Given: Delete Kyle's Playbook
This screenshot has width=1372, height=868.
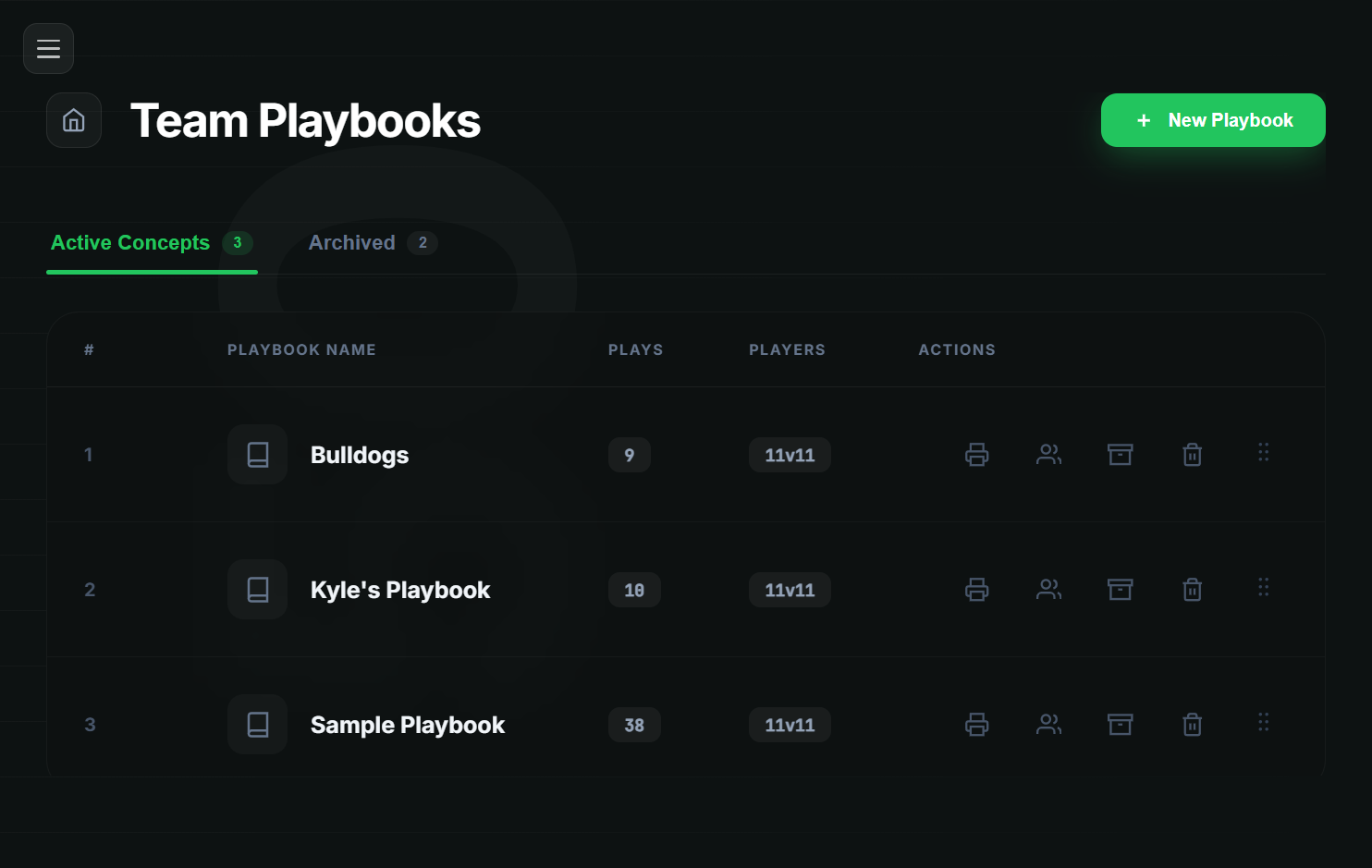Looking at the screenshot, I should [1193, 589].
